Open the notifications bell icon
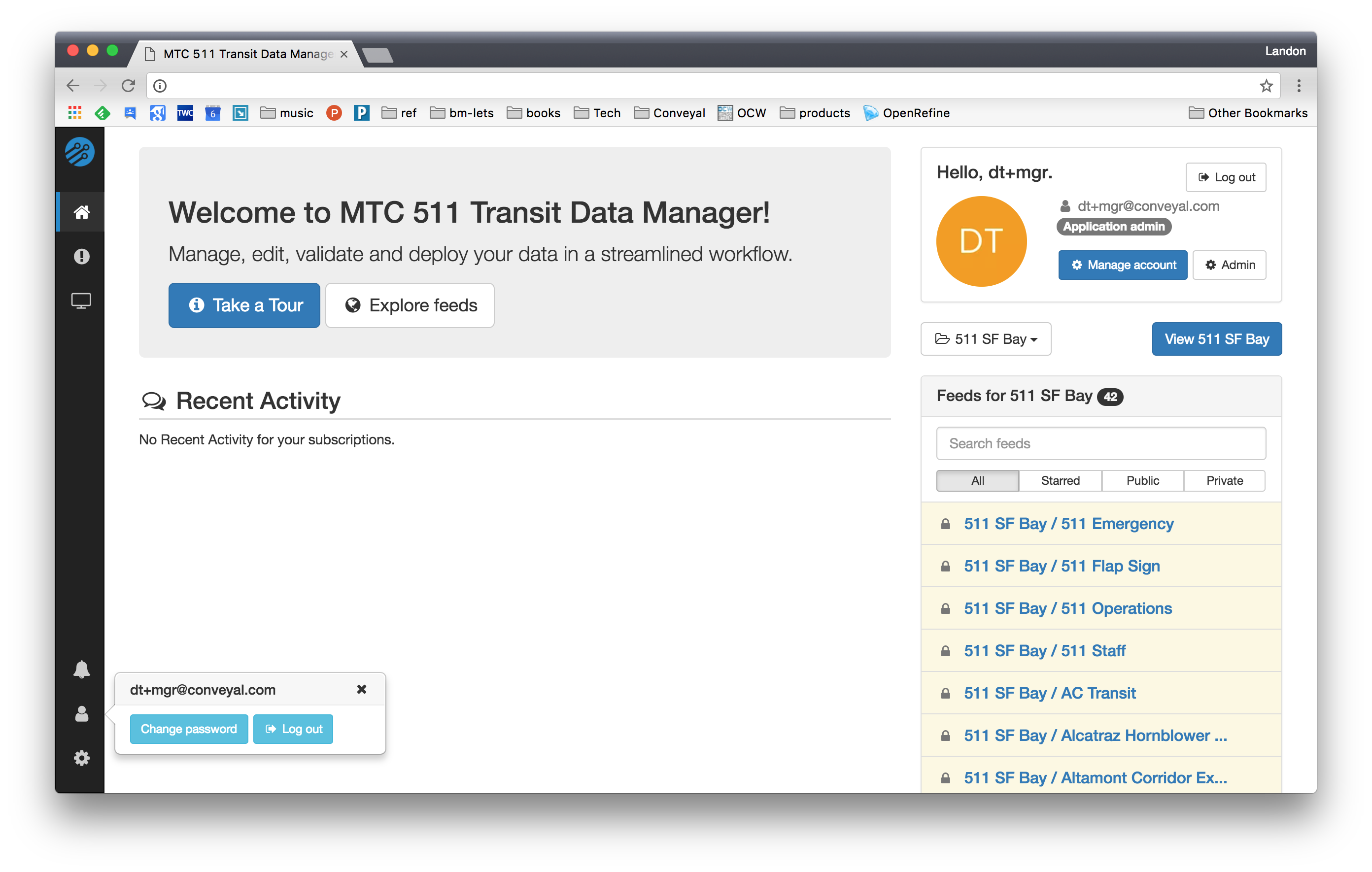The width and height of the screenshot is (1372, 872). [x=81, y=669]
